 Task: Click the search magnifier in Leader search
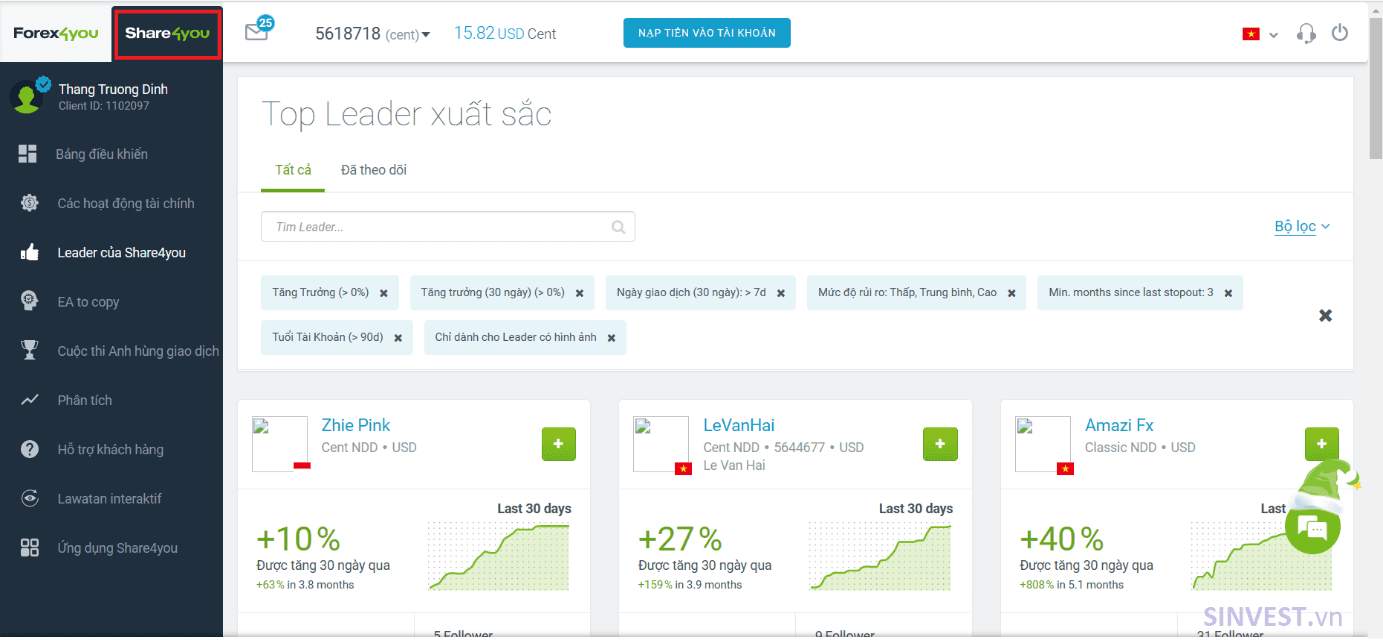pos(619,227)
